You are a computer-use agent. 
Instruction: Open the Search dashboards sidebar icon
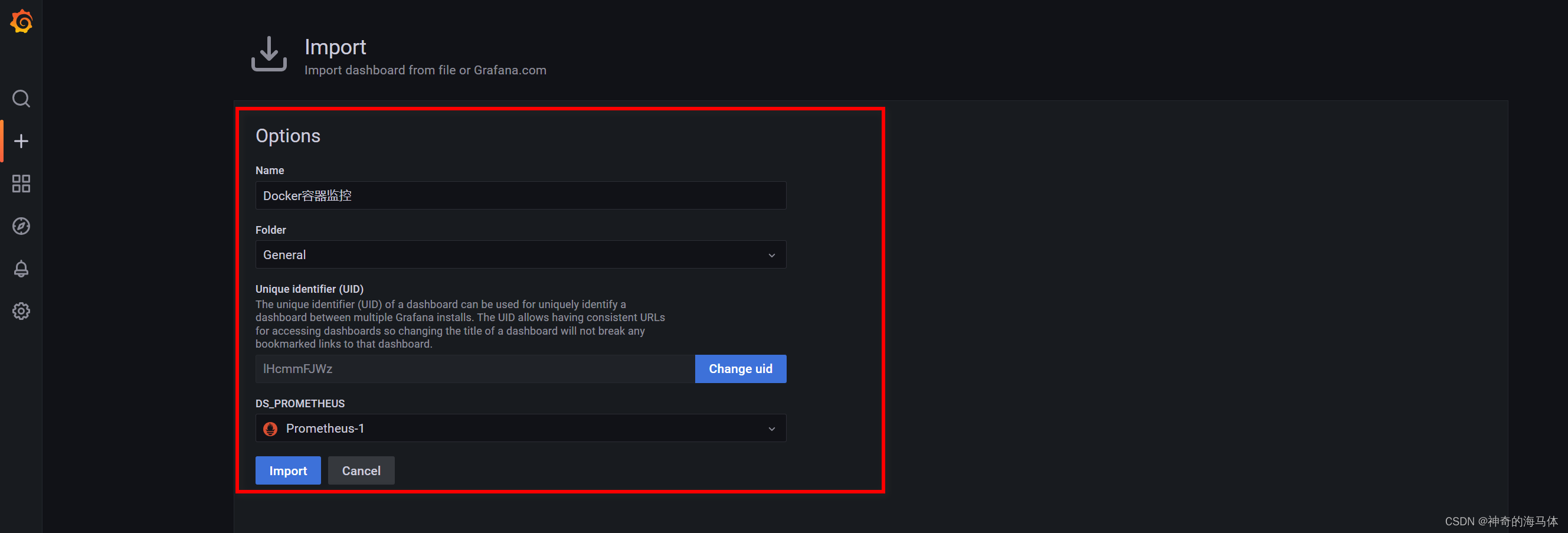21,99
